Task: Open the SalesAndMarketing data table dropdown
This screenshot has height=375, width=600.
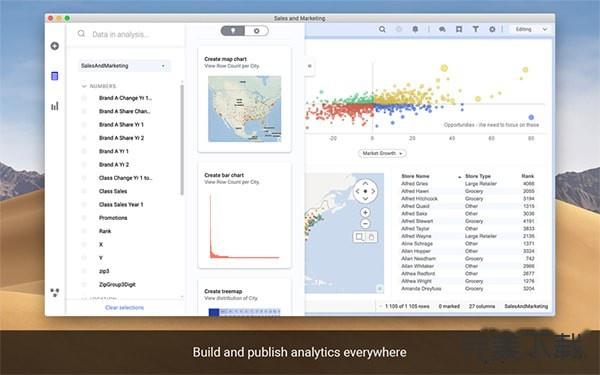Action: tap(124, 66)
